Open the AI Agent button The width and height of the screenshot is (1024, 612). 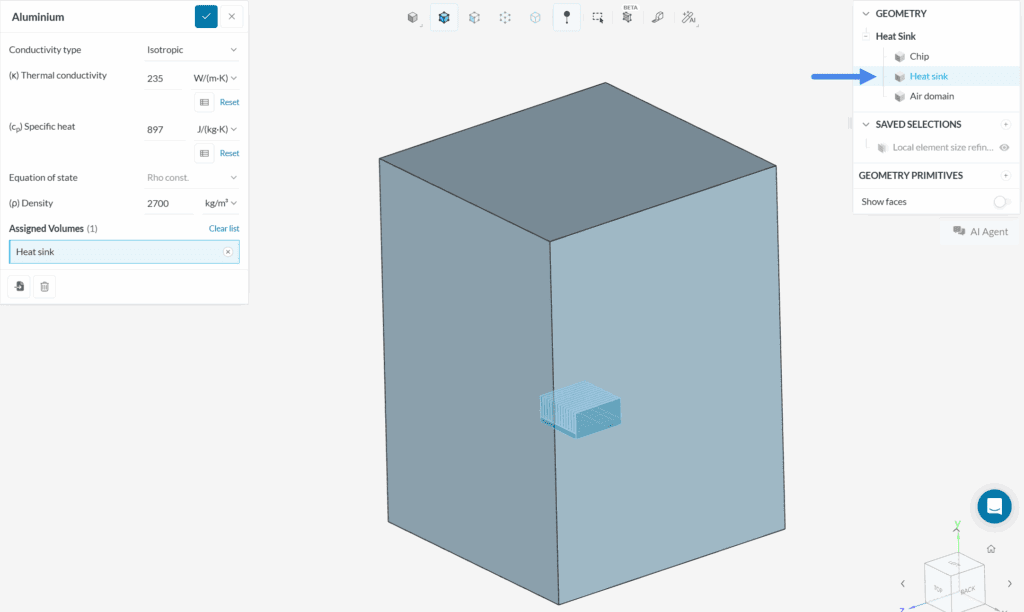(980, 232)
